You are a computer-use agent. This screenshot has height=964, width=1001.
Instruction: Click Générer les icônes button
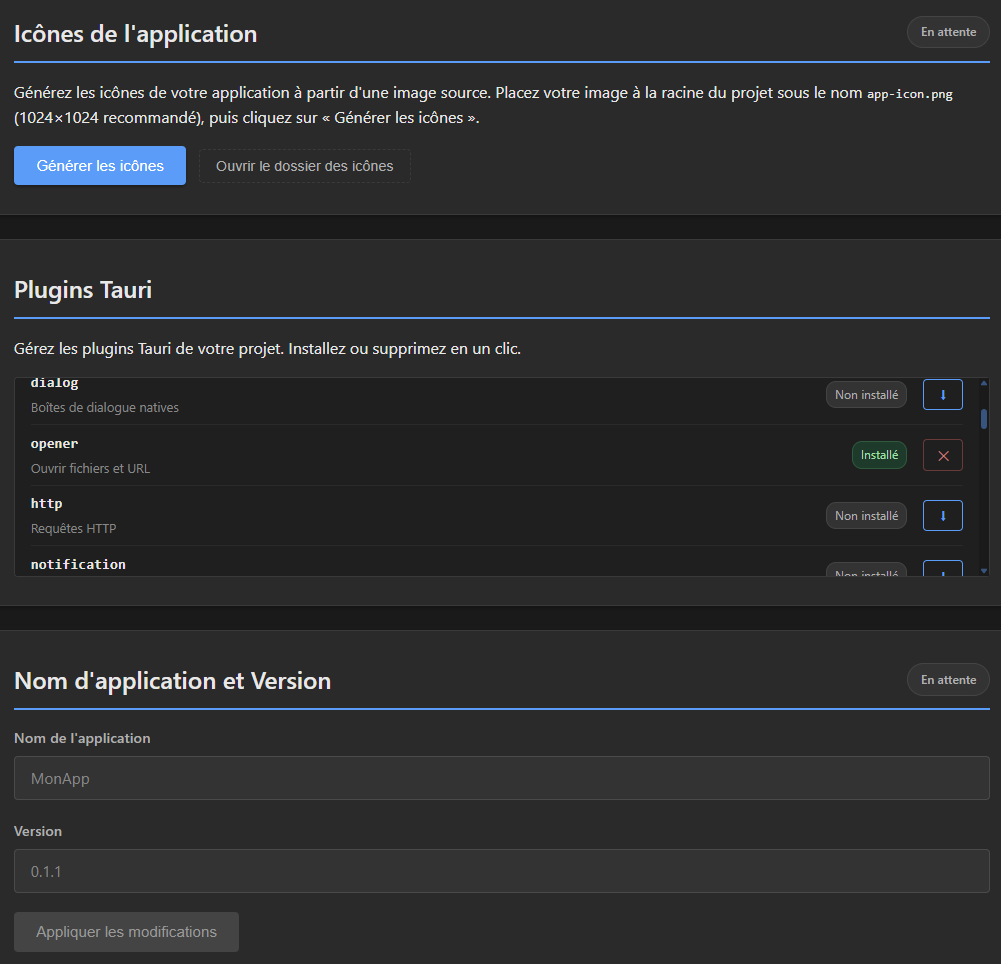click(100, 165)
